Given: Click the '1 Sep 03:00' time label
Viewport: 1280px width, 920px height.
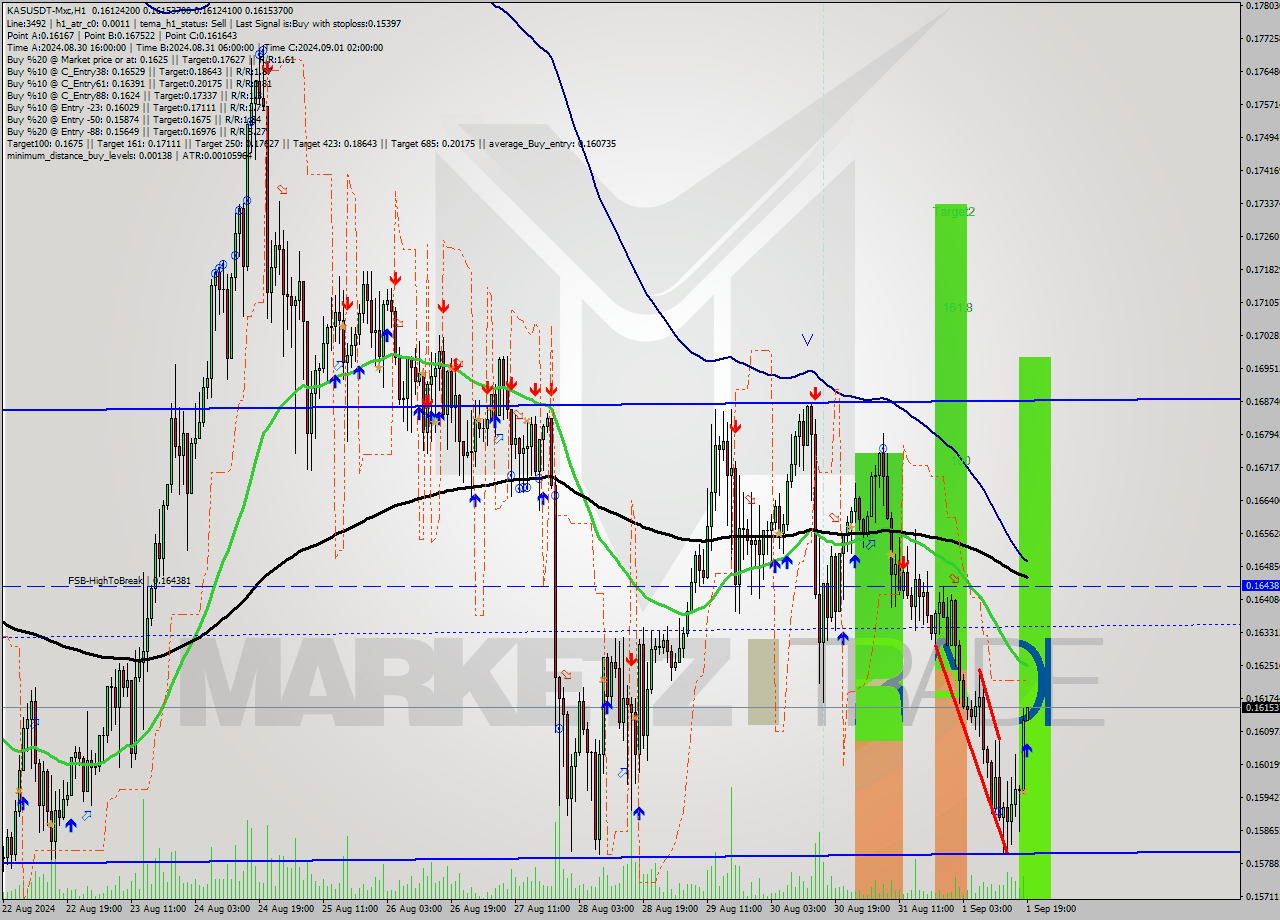Looking at the screenshot, I should [986, 909].
